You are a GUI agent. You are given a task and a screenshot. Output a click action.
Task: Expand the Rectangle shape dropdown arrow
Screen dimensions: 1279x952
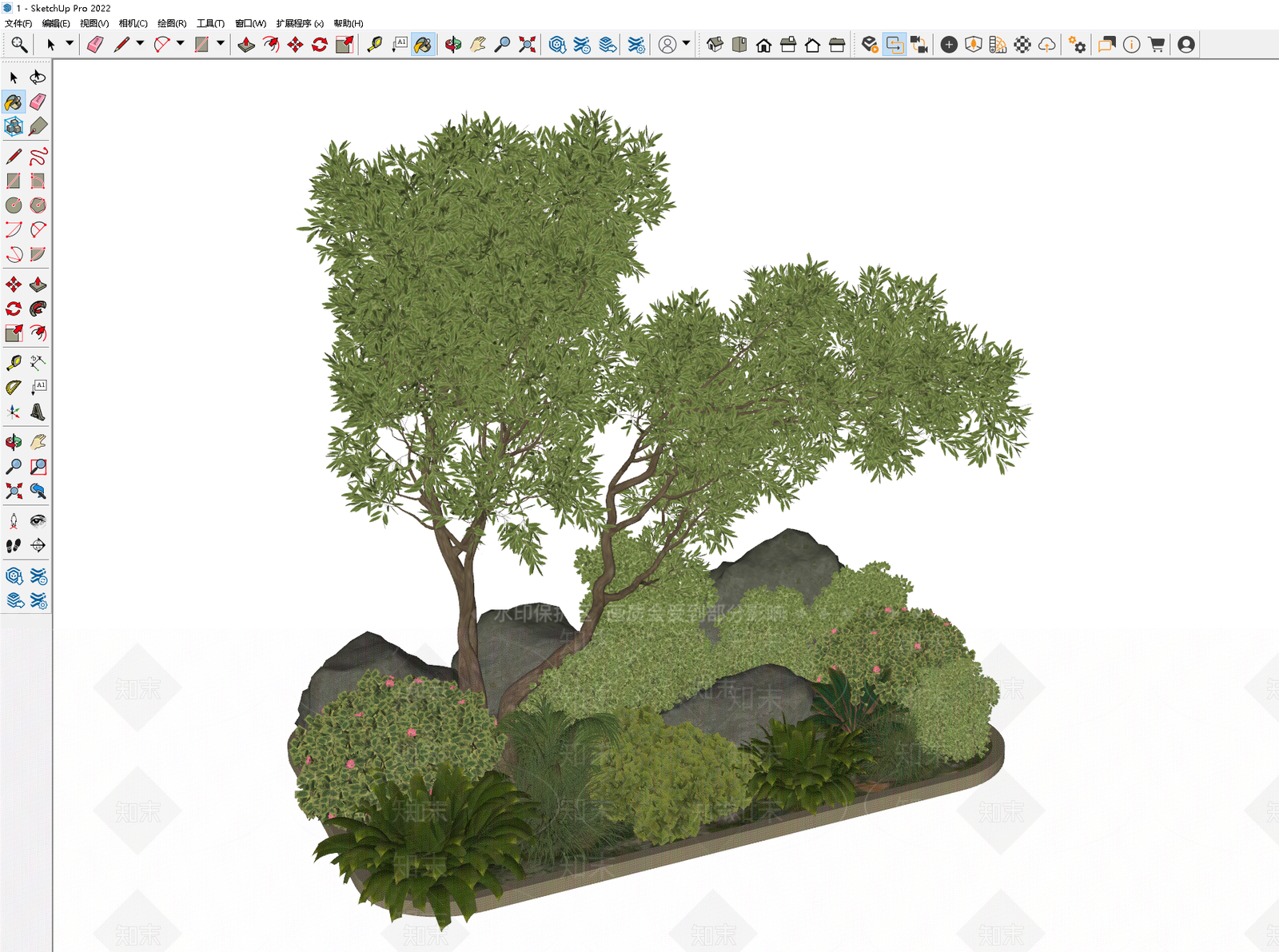point(221,44)
